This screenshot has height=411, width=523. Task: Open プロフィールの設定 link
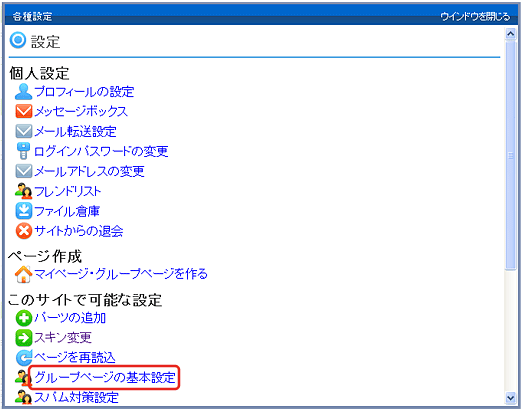(x=84, y=92)
